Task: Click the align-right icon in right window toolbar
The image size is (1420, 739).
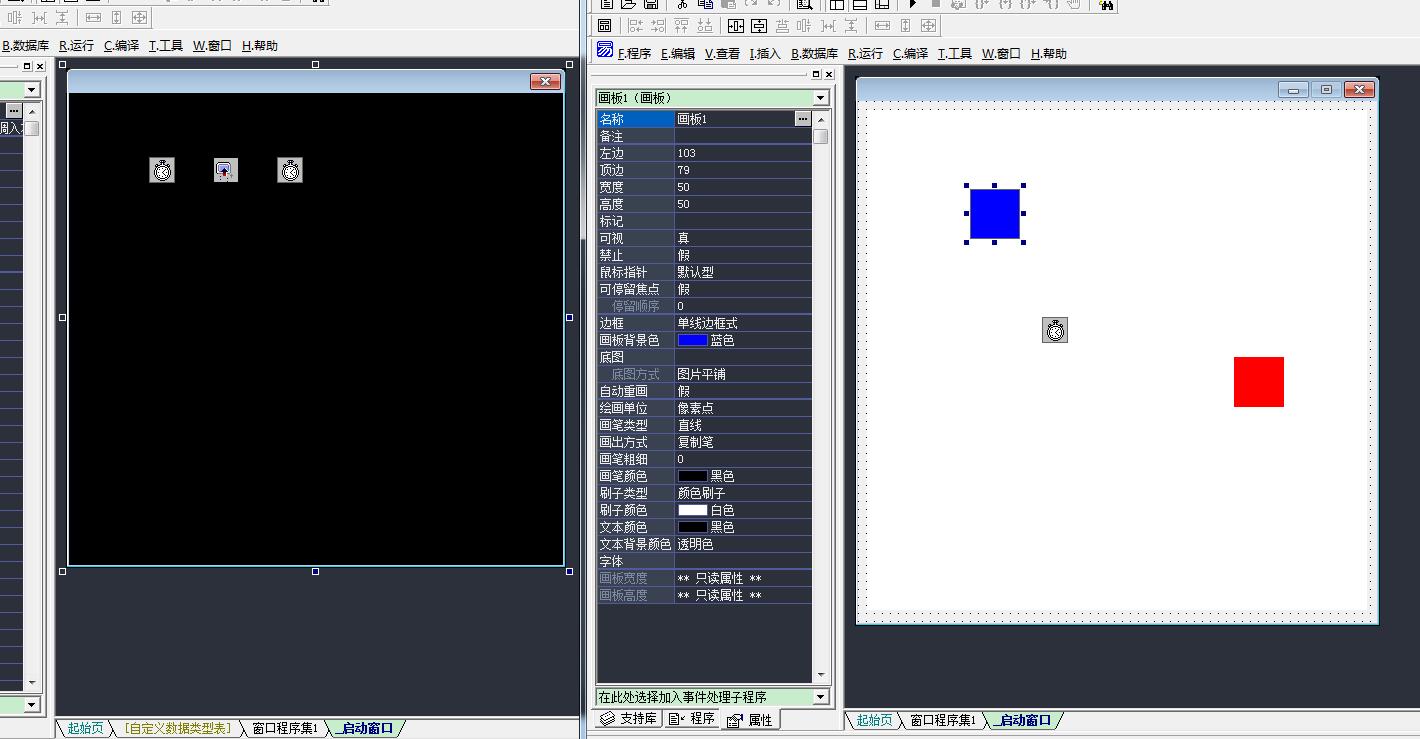Action: pos(658,26)
